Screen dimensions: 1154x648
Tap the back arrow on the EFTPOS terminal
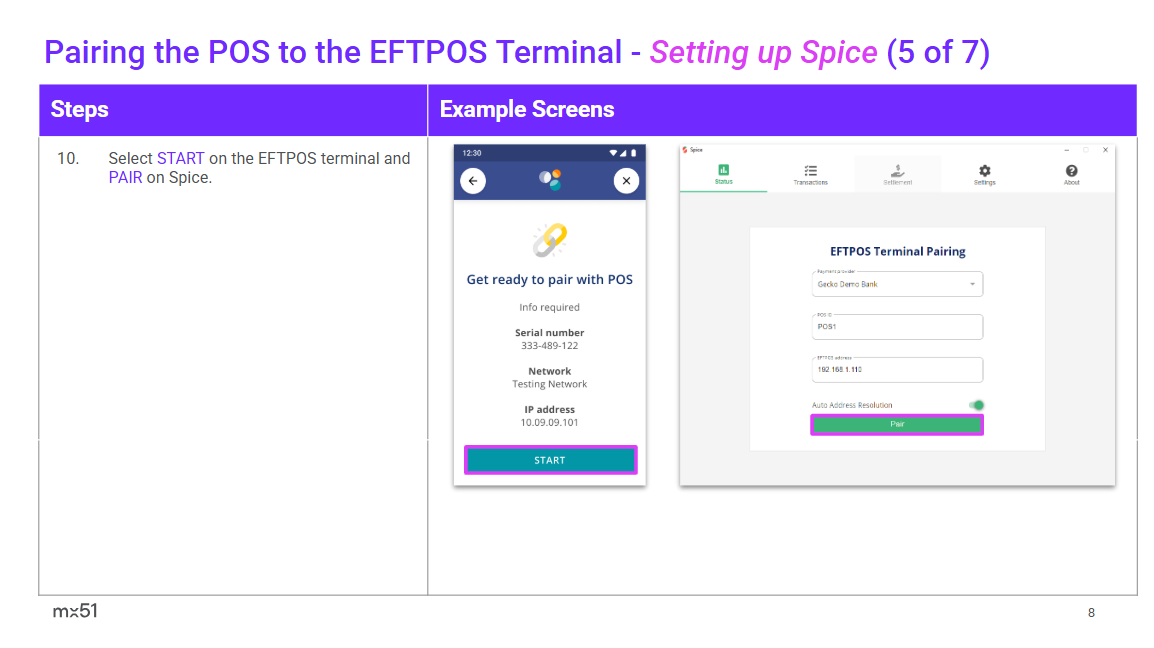473,181
